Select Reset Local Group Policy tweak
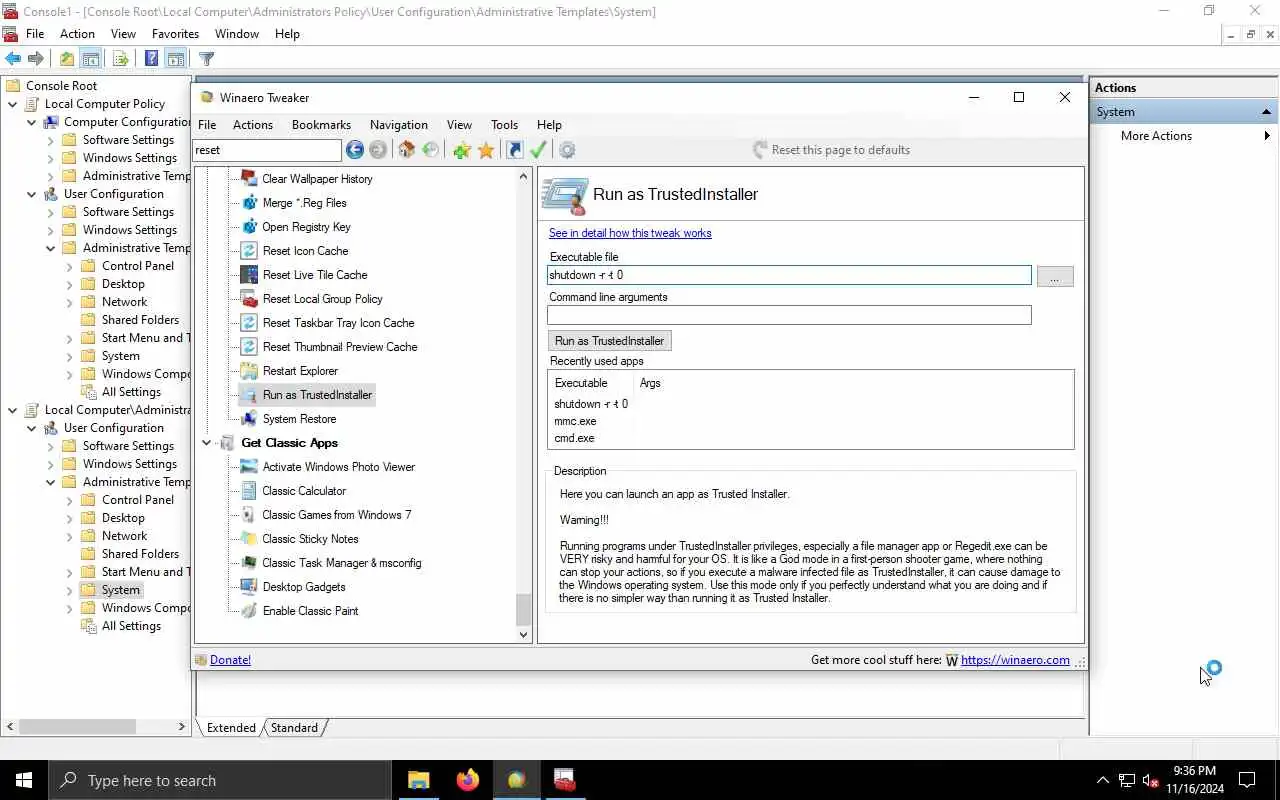 (322, 299)
